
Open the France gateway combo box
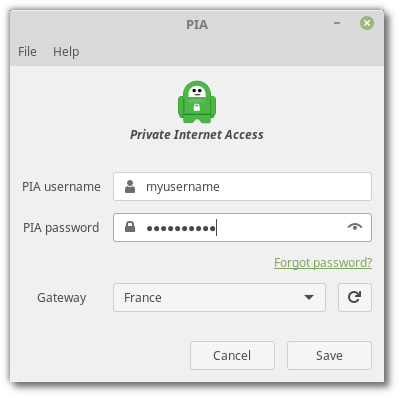[219, 297]
